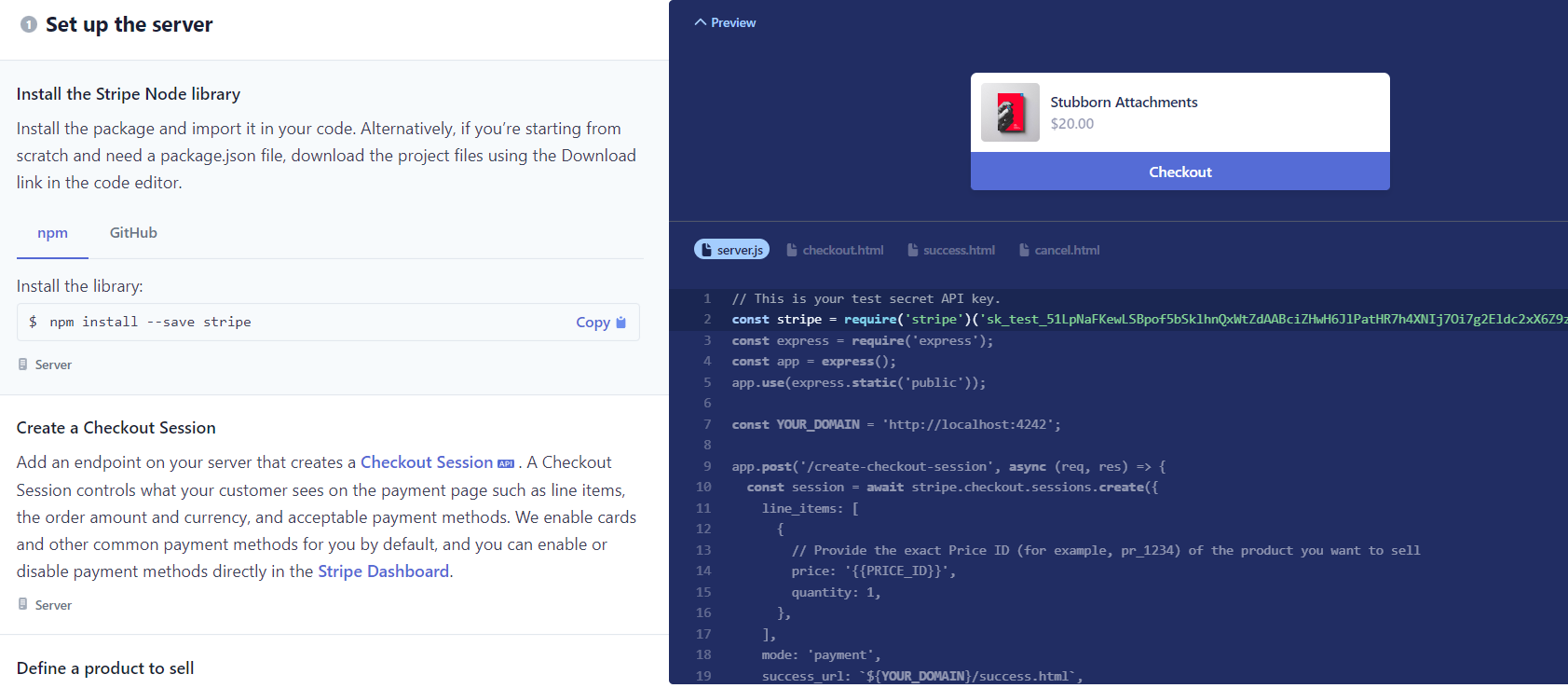Click the YOUR_DOMAIN constant on line 7

(818, 425)
